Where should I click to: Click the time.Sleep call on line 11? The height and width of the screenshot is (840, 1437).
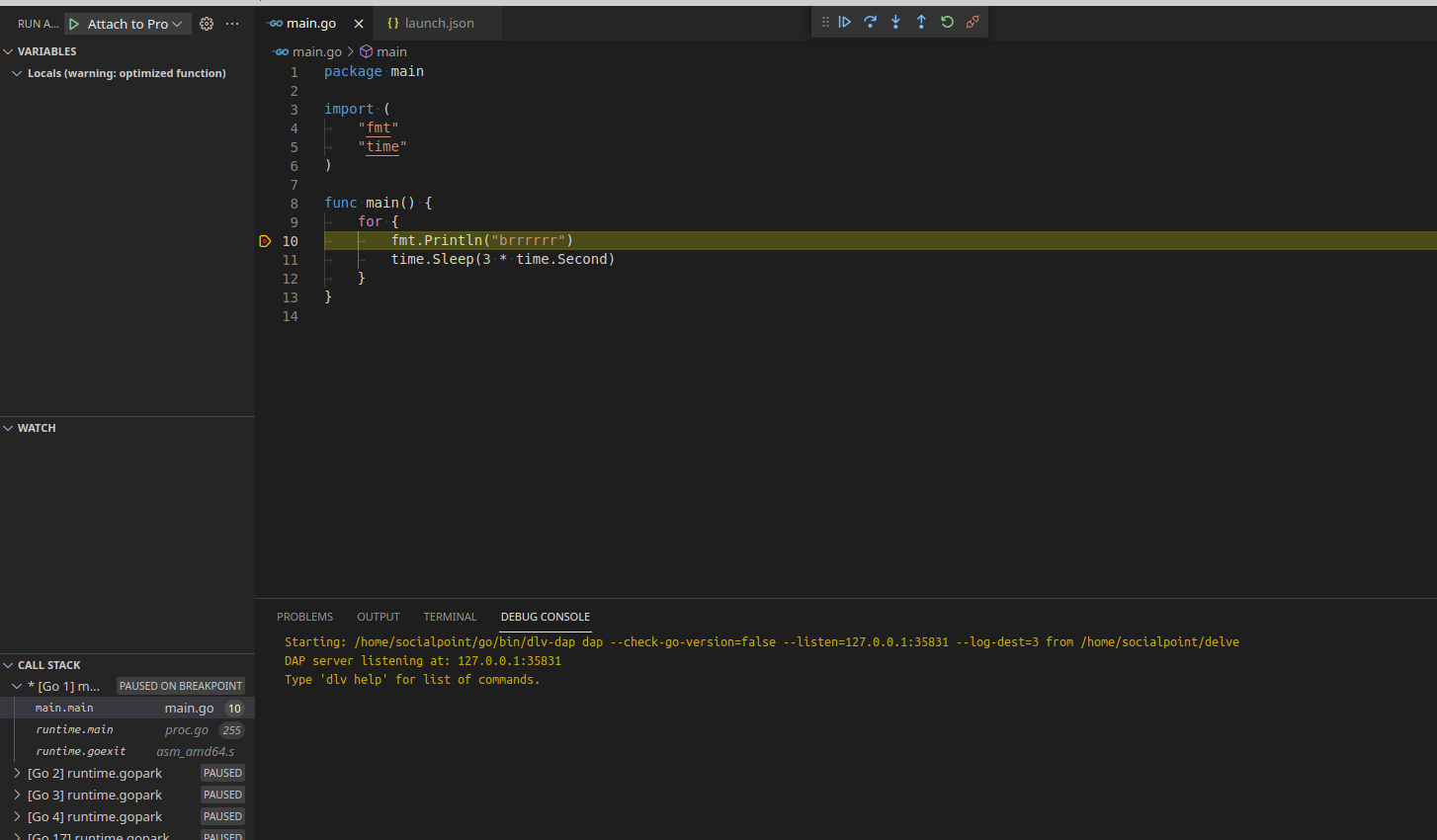point(503,259)
